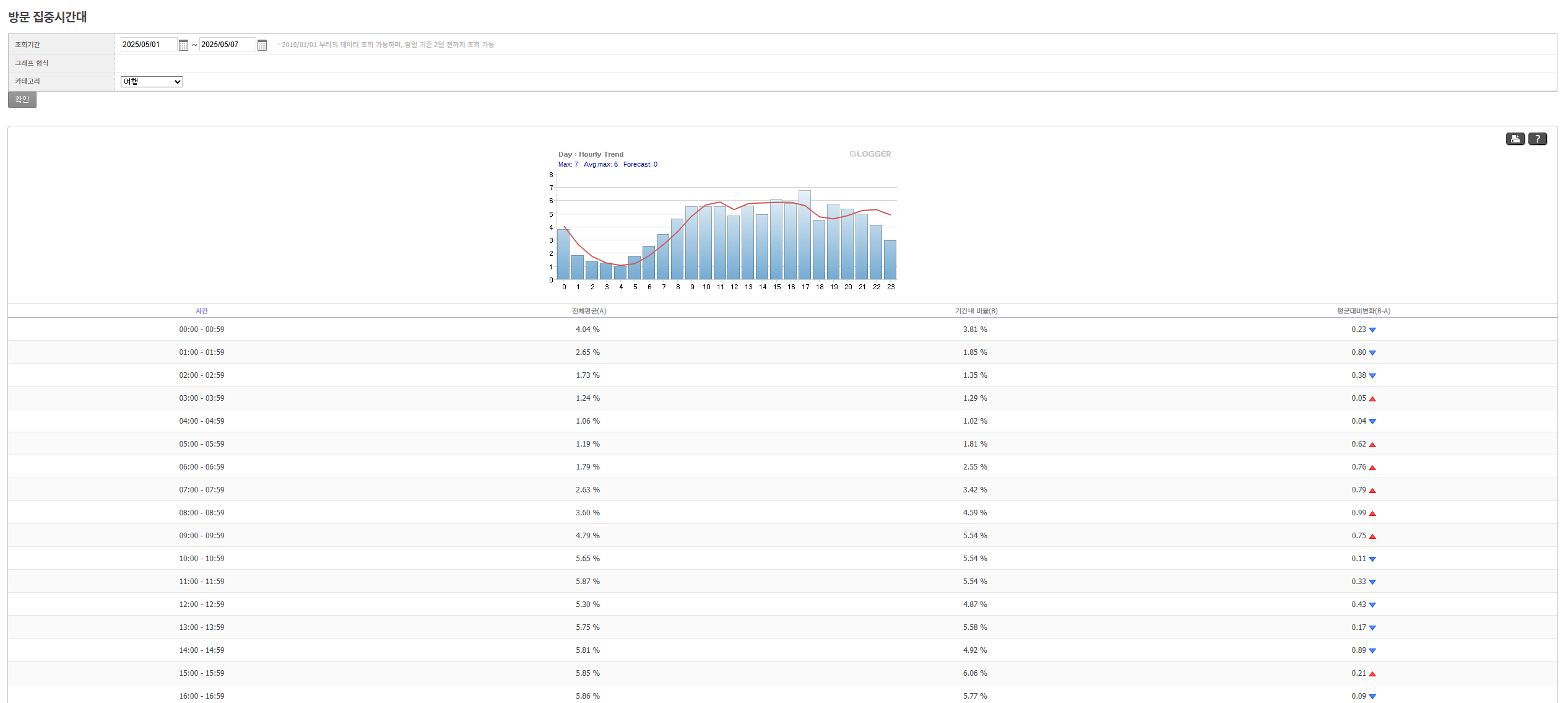The width and height of the screenshot is (1568, 703).
Task: Click the 전체평균(A) column header
Action: [589, 311]
